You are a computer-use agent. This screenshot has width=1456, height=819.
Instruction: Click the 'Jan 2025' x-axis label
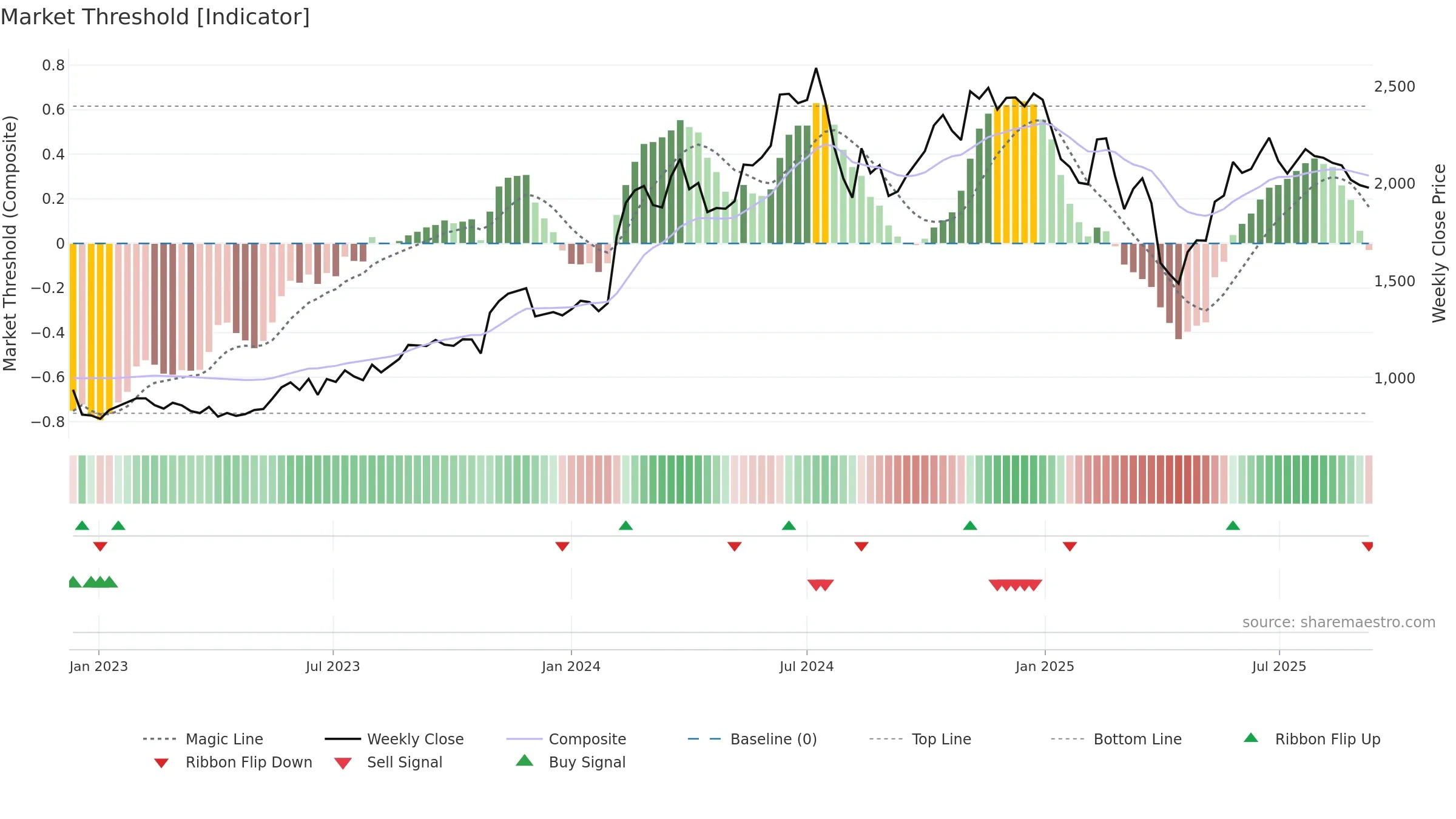tap(1045, 666)
